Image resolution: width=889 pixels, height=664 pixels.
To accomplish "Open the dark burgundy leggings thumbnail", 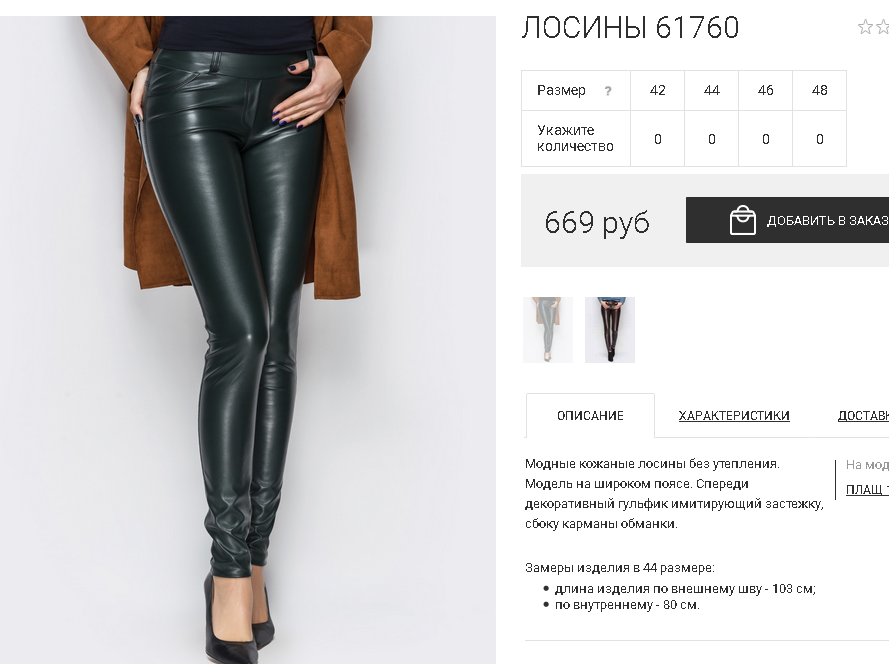I will click(610, 329).
